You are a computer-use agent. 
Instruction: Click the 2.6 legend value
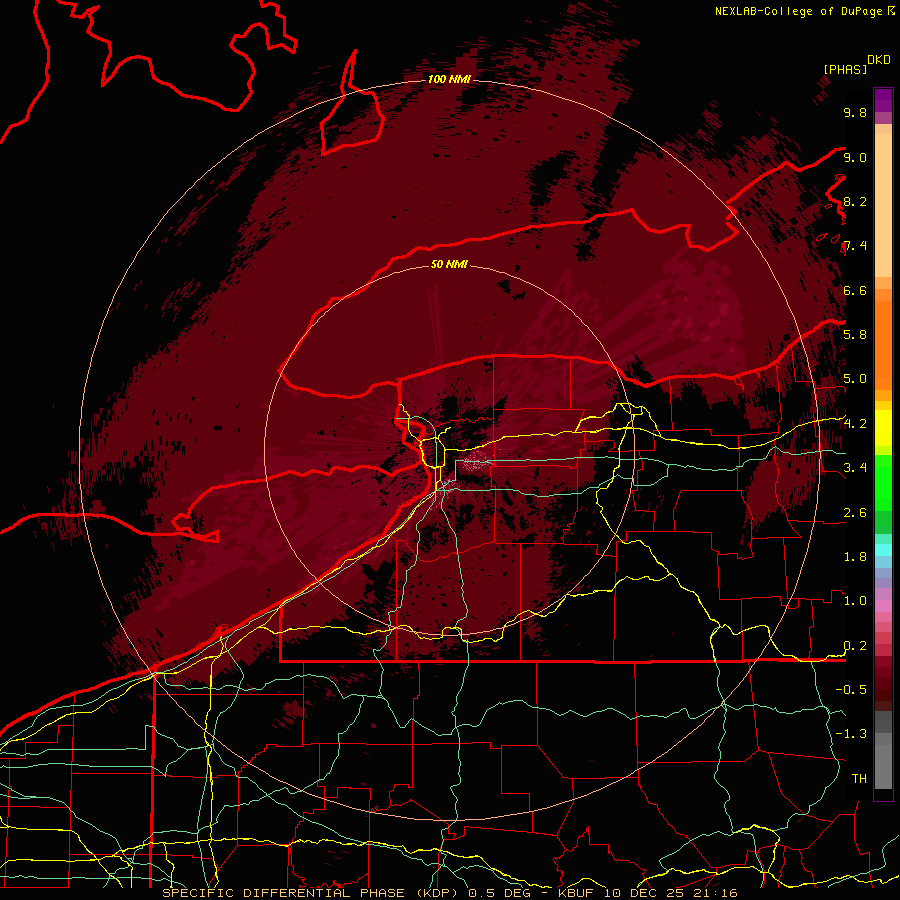pyautogui.click(x=855, y=513)
